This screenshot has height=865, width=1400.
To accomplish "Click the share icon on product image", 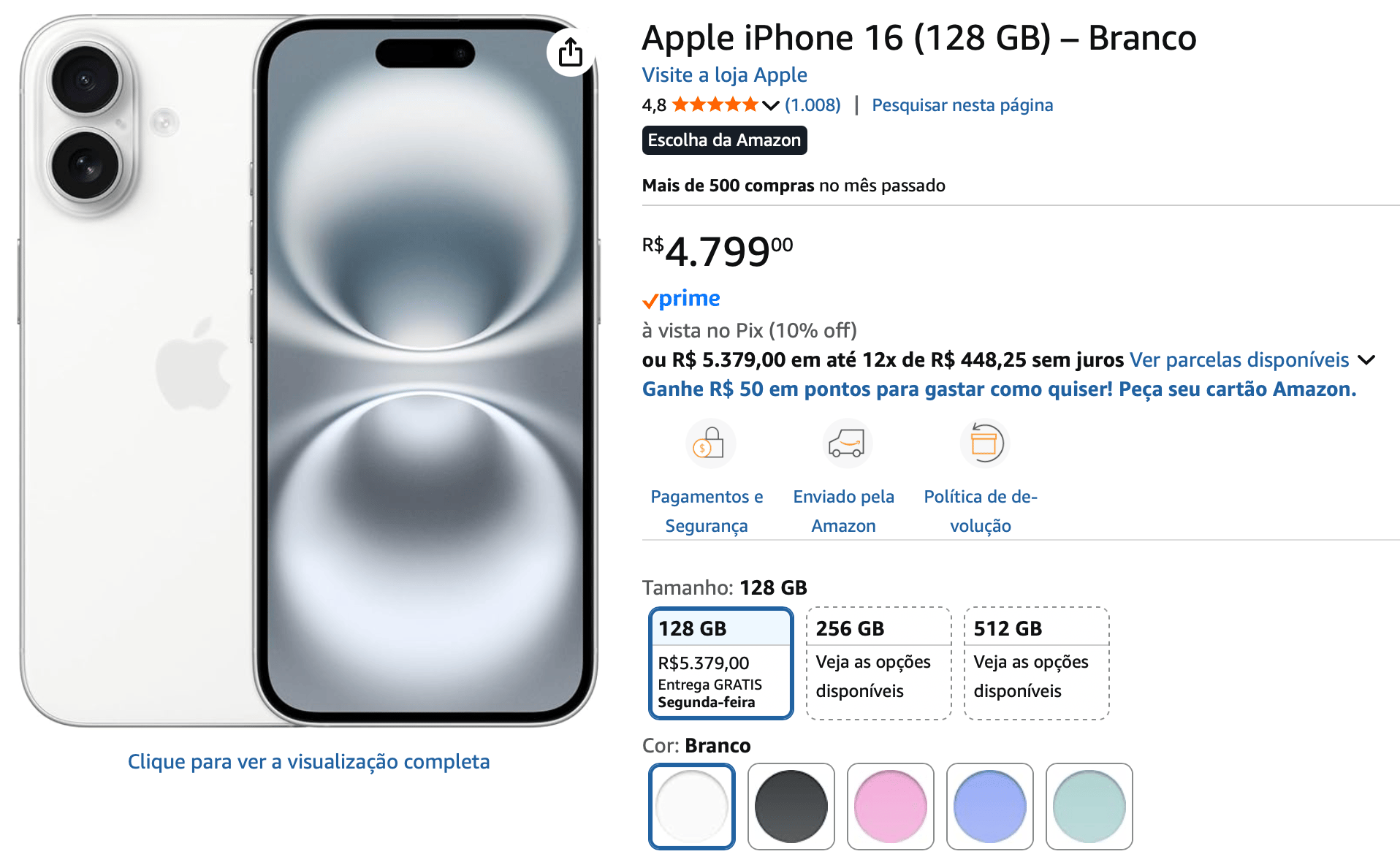I will [x=570, y=52].
